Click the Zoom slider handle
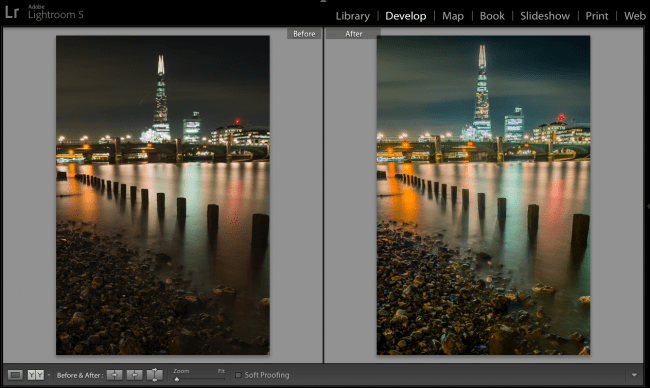The image size is (650, 388). point(177,379)
